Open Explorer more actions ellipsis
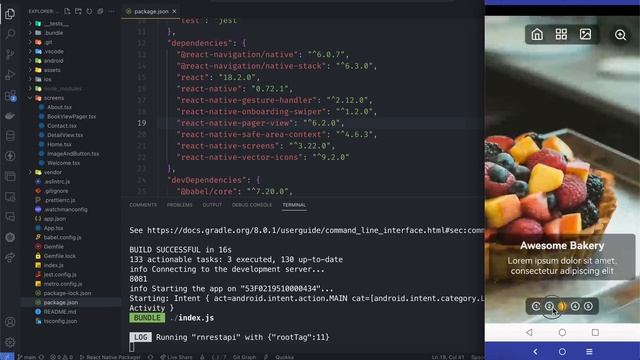Image resolution: width=640 pixels, height=360 pixels. (x=111, y=11)
